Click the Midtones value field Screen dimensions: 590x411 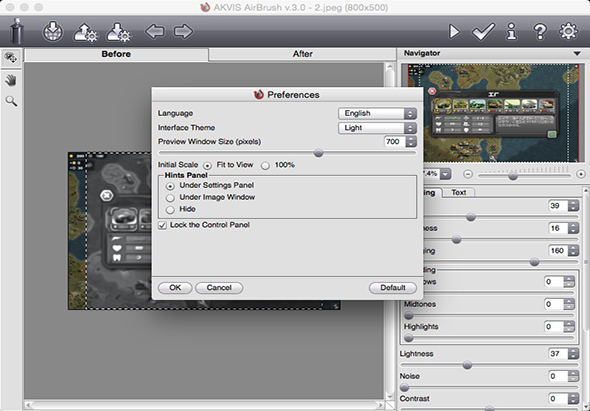[x=554, y=304]
